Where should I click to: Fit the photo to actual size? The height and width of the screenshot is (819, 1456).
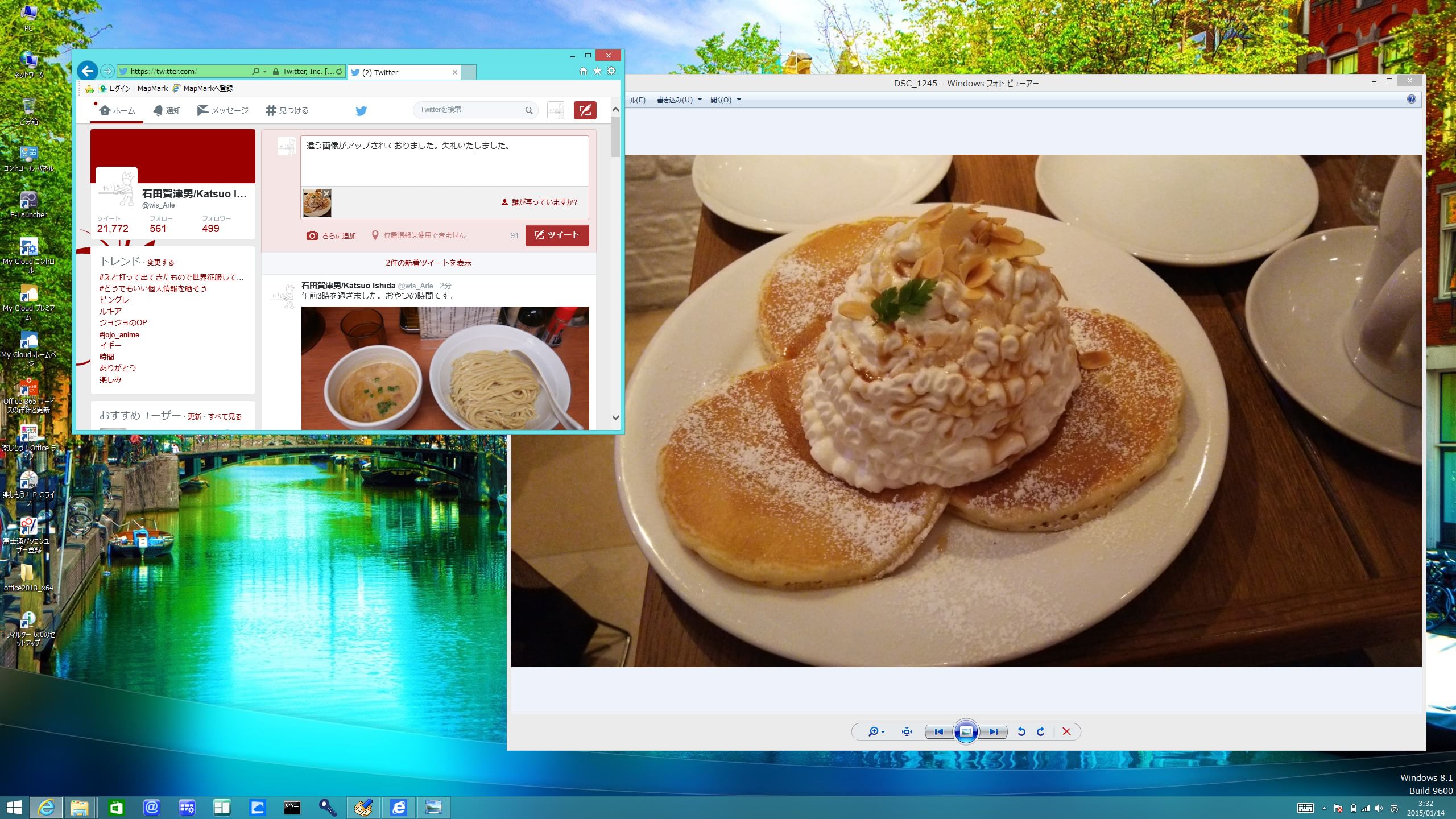click(907, 732)
